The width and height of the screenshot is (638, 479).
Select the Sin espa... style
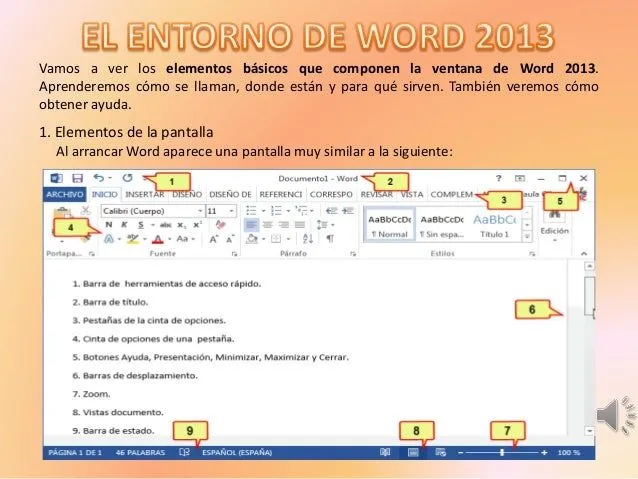(x=441, y=226)
